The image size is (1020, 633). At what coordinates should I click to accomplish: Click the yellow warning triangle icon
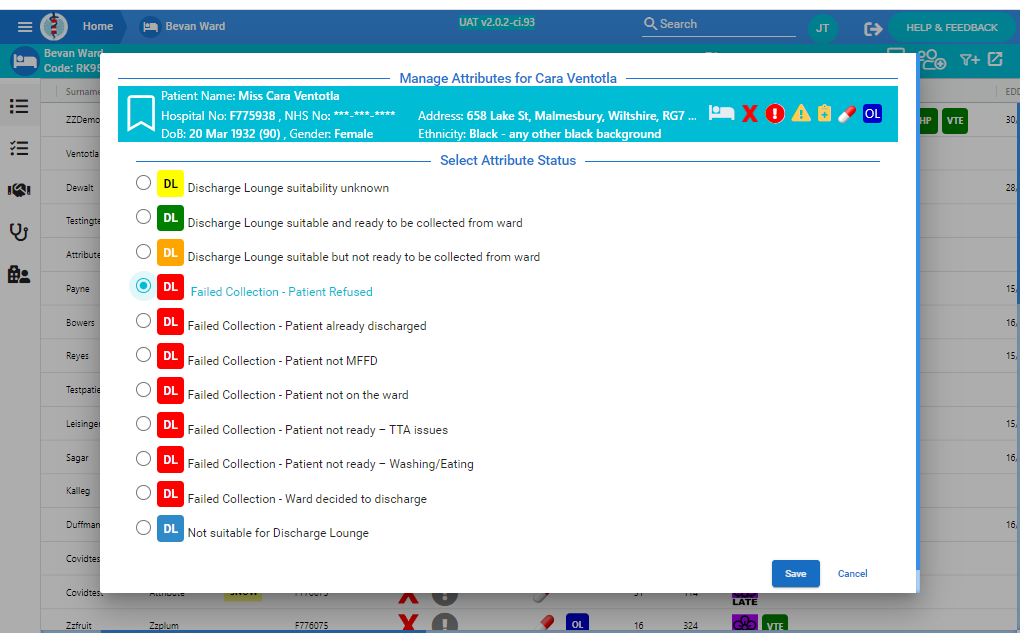pyautogui.click(x=801, y=114)
